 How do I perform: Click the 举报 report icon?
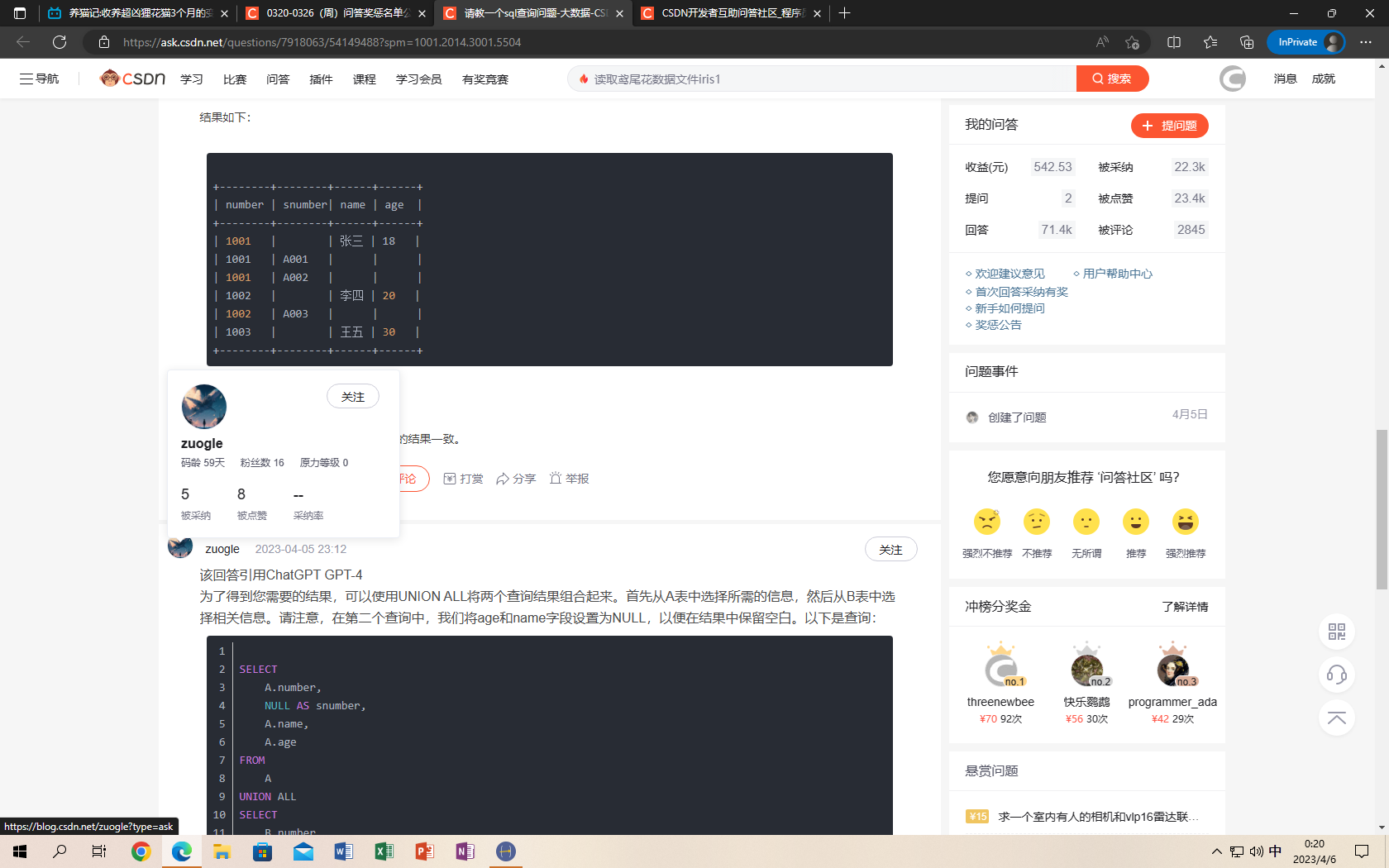pyautogui.click(x=569, y=479)
